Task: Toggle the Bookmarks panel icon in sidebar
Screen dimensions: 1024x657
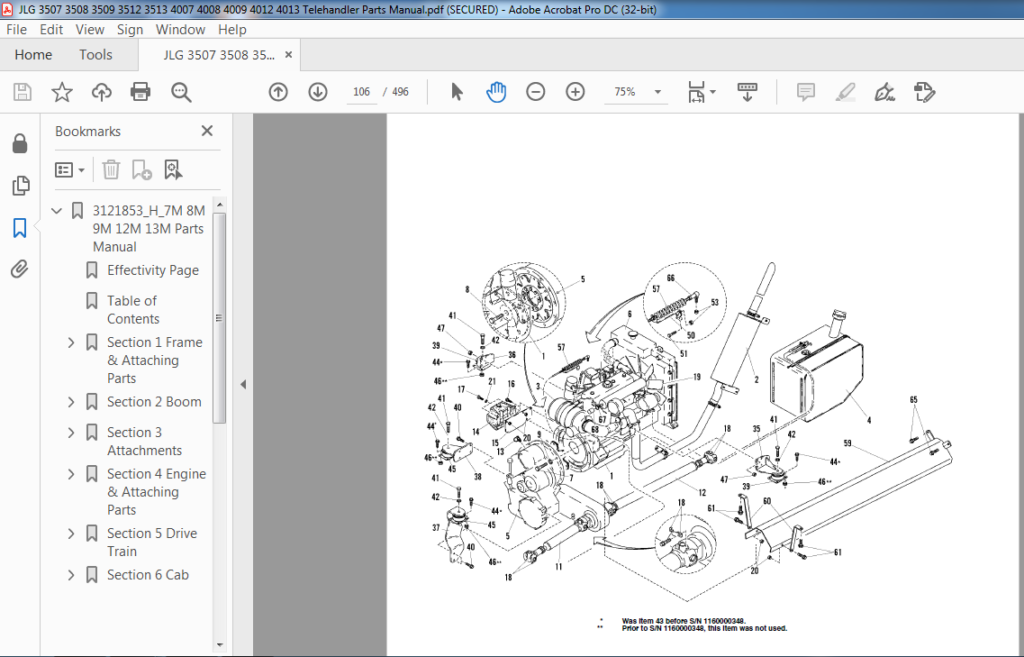Action: coord(20,228)
